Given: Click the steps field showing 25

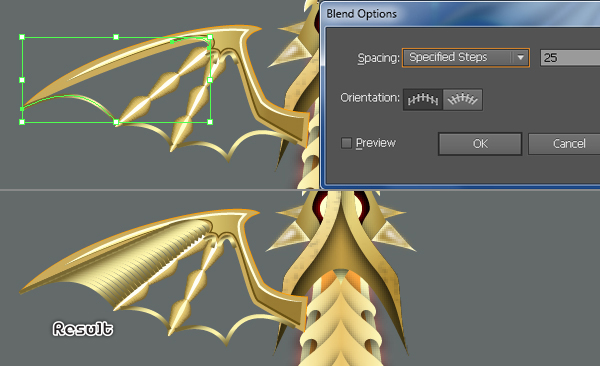Looking at the screenshot, I should coord(570,58).
